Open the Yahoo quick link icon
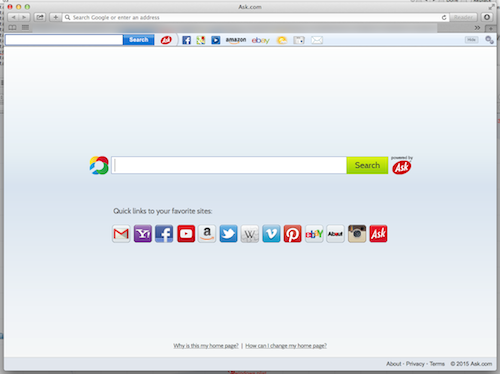 click(143, 234)
